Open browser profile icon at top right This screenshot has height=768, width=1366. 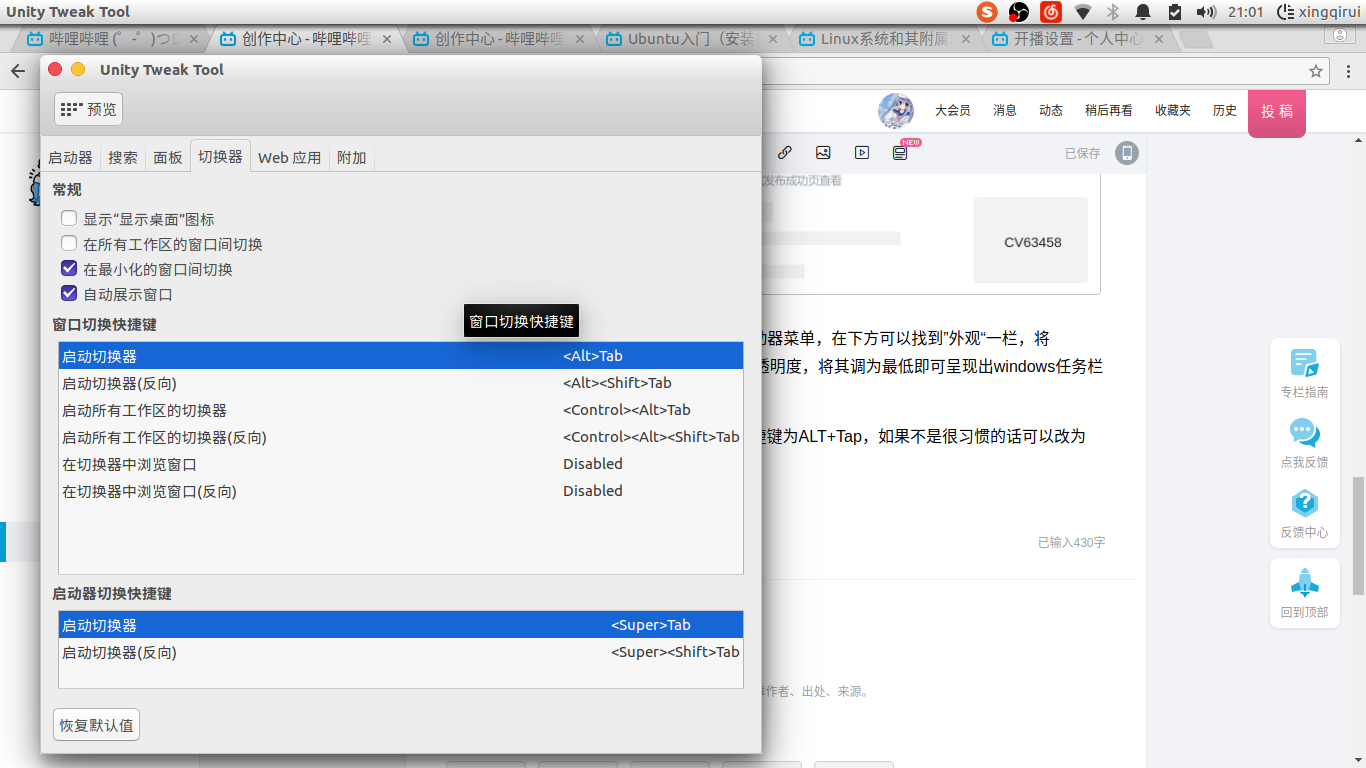point(1339,35)
